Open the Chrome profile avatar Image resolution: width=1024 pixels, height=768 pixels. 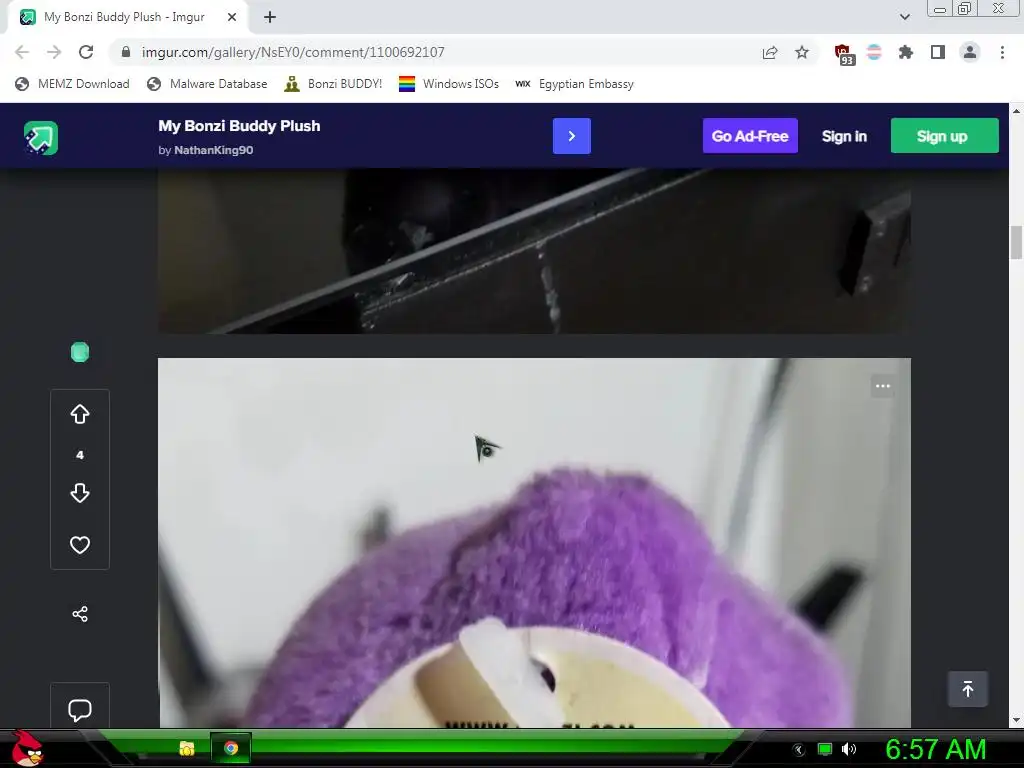tap(970, 52)
